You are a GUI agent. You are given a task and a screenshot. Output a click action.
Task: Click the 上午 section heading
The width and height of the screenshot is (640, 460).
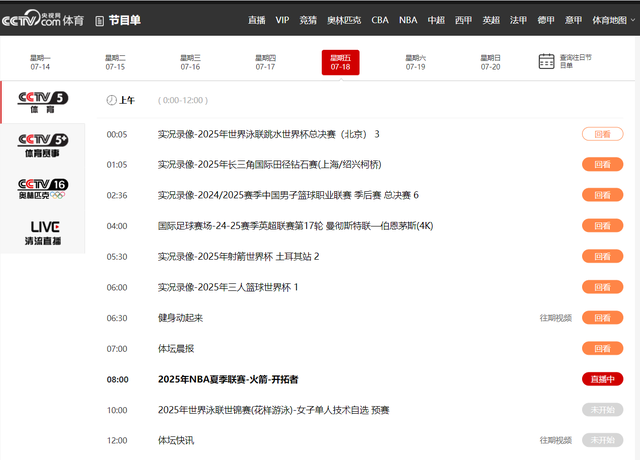click(127, 100)
